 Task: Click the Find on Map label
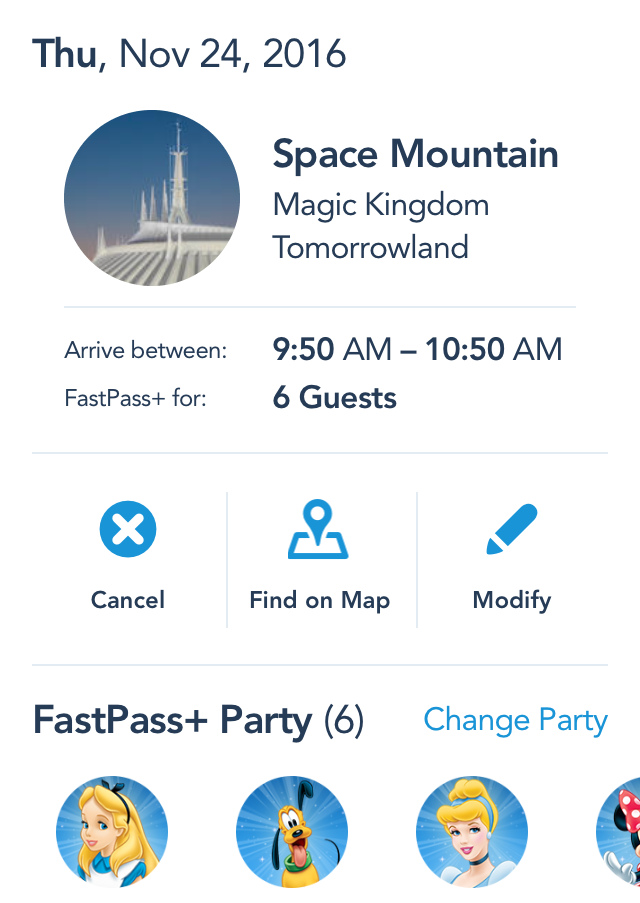(x=320, y=601)
